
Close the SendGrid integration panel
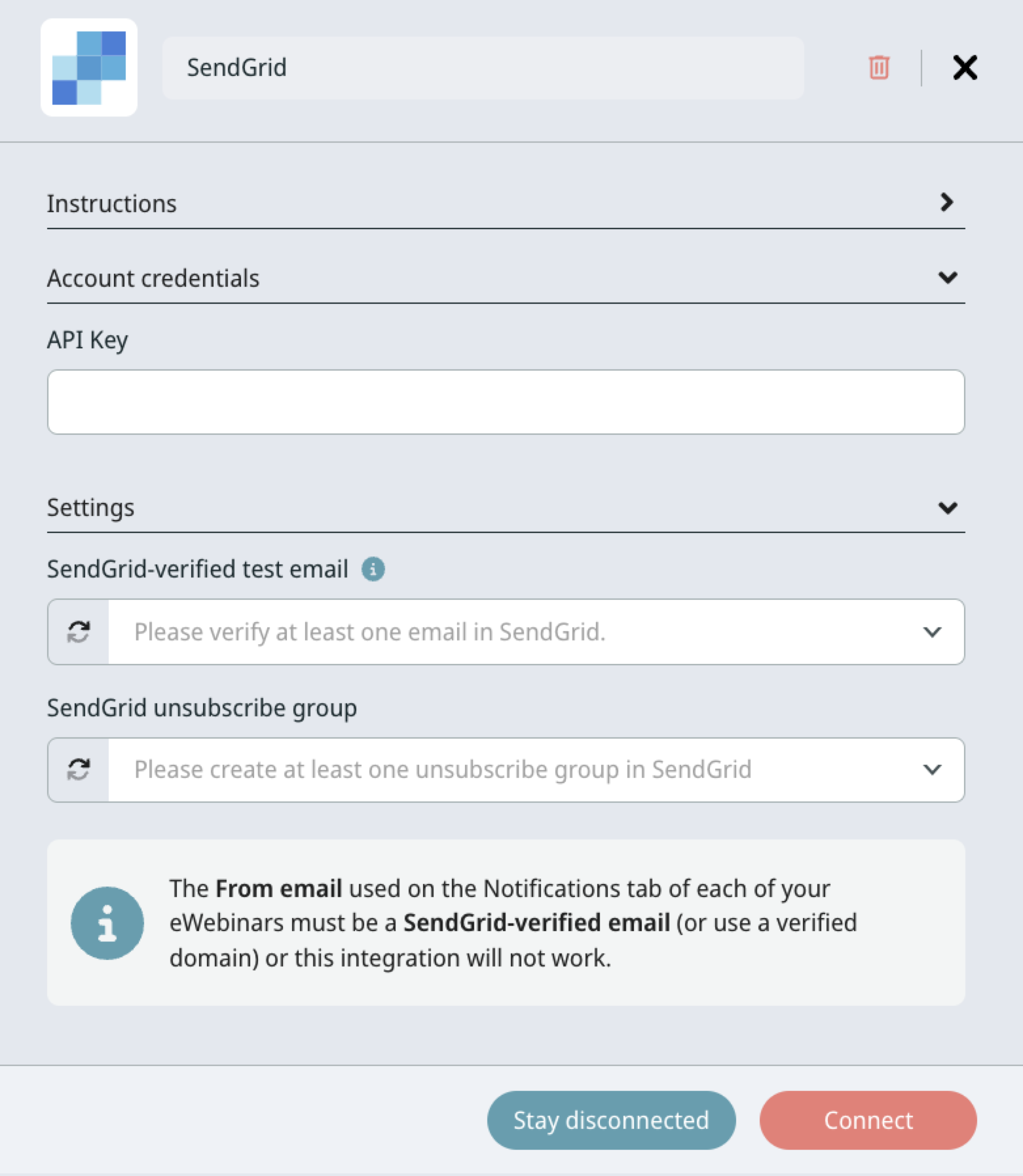coord(965,67)
